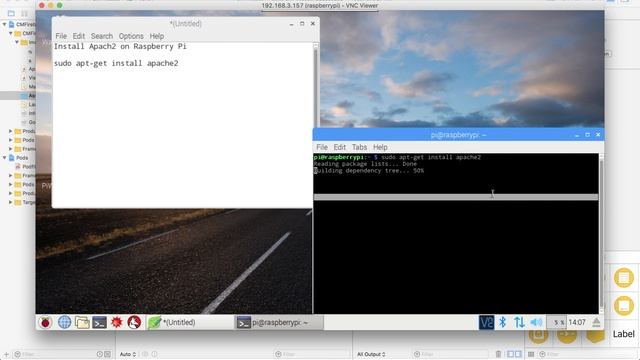Select the Label object in library
The image size is (640, 360).
(x=623, y=334)
